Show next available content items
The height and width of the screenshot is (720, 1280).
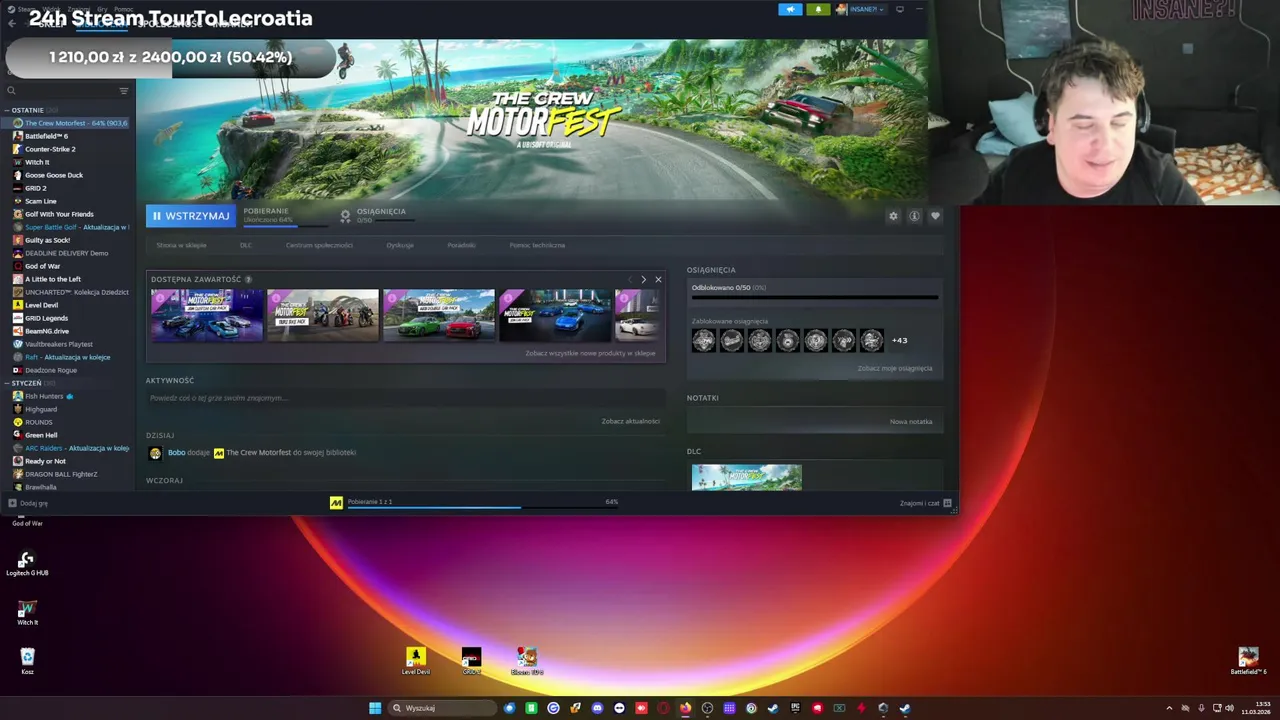tap(643, 280)
